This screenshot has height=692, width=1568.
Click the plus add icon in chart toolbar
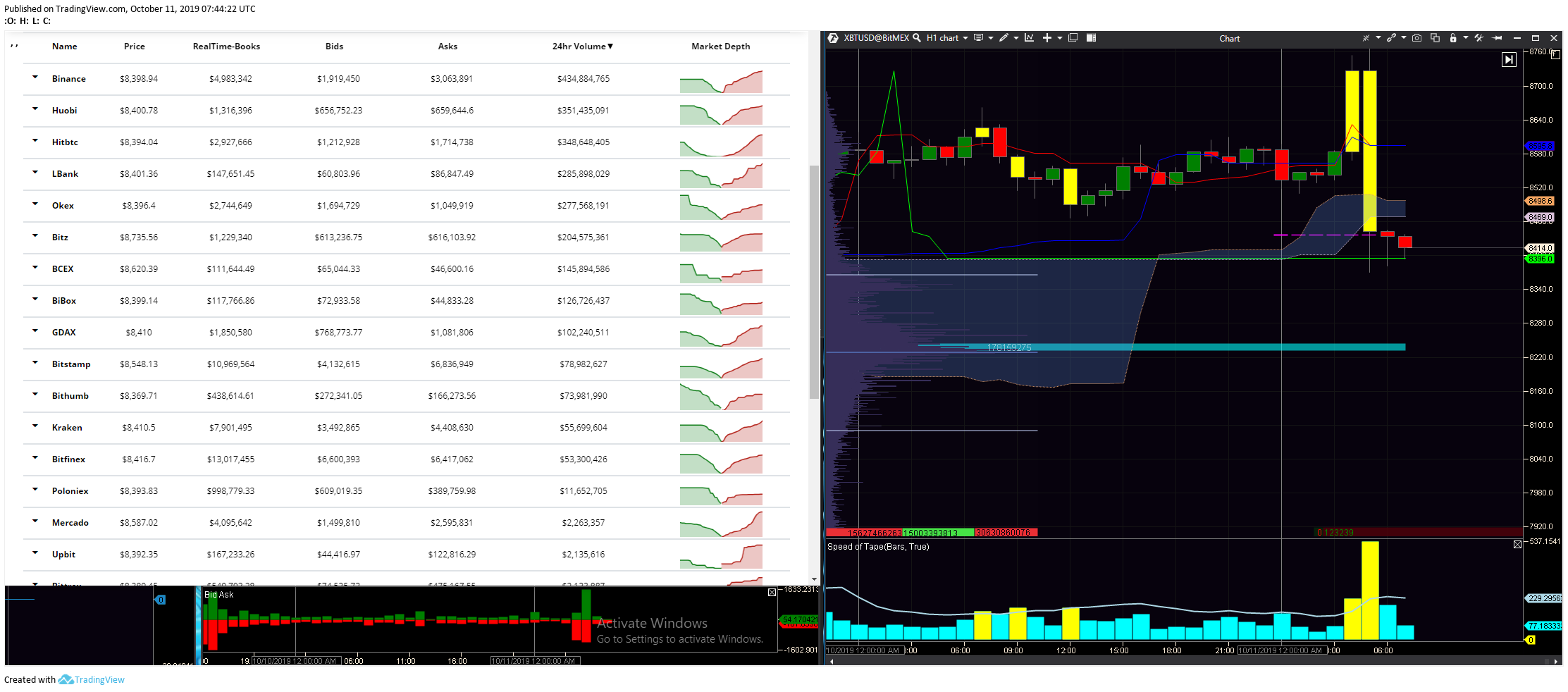click(1047, 38)
